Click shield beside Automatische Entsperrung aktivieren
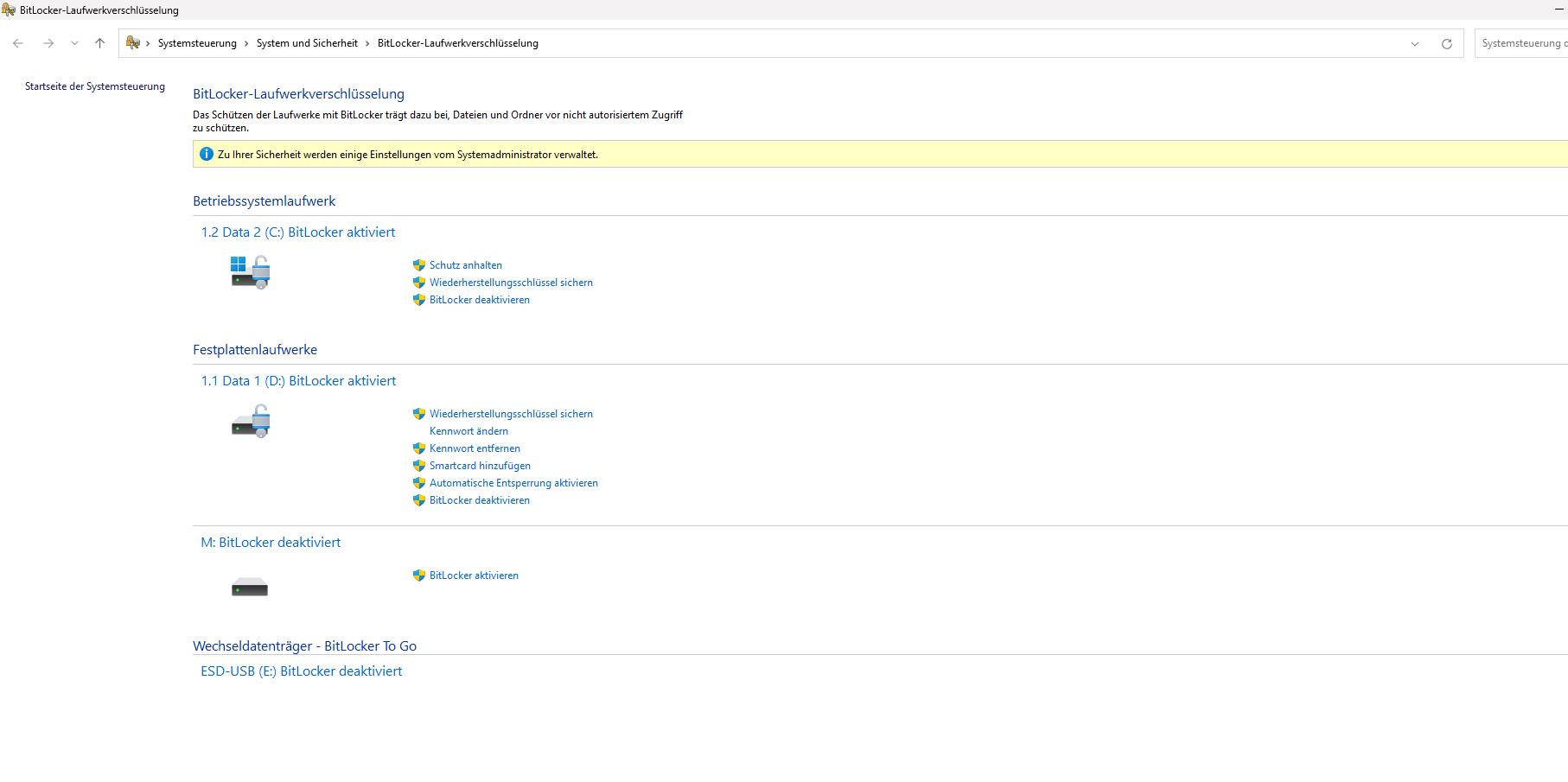This screenshot has height=782, width=1568. pos(419,483)
